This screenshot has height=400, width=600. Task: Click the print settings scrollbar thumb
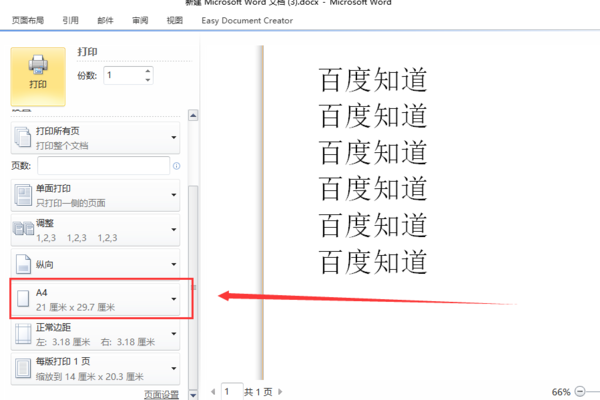[x=193, y=287]
